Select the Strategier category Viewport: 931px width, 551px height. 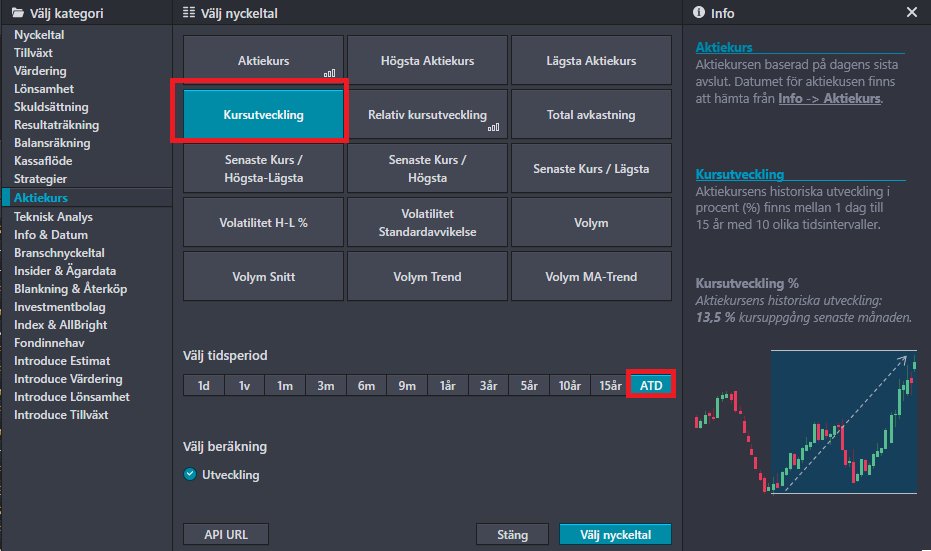click(40, 179)
